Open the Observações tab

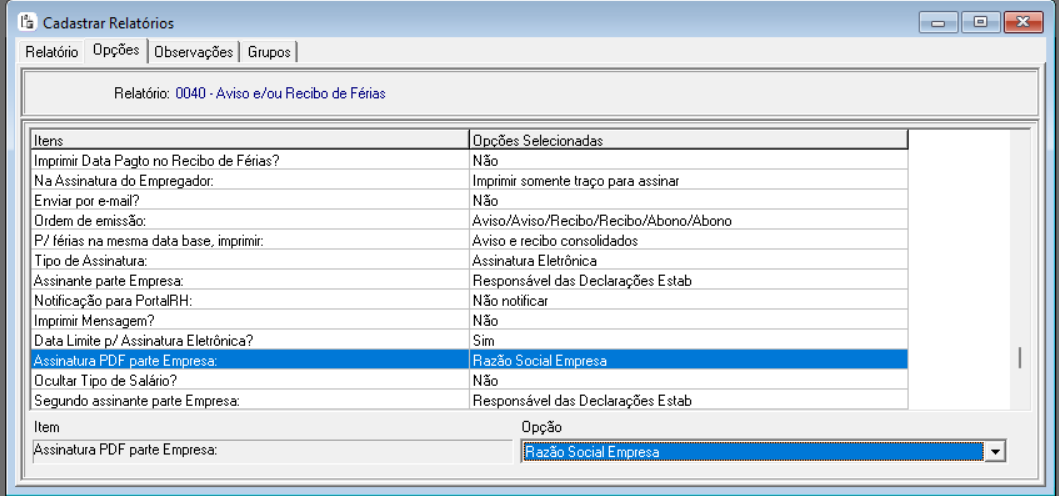194,52
